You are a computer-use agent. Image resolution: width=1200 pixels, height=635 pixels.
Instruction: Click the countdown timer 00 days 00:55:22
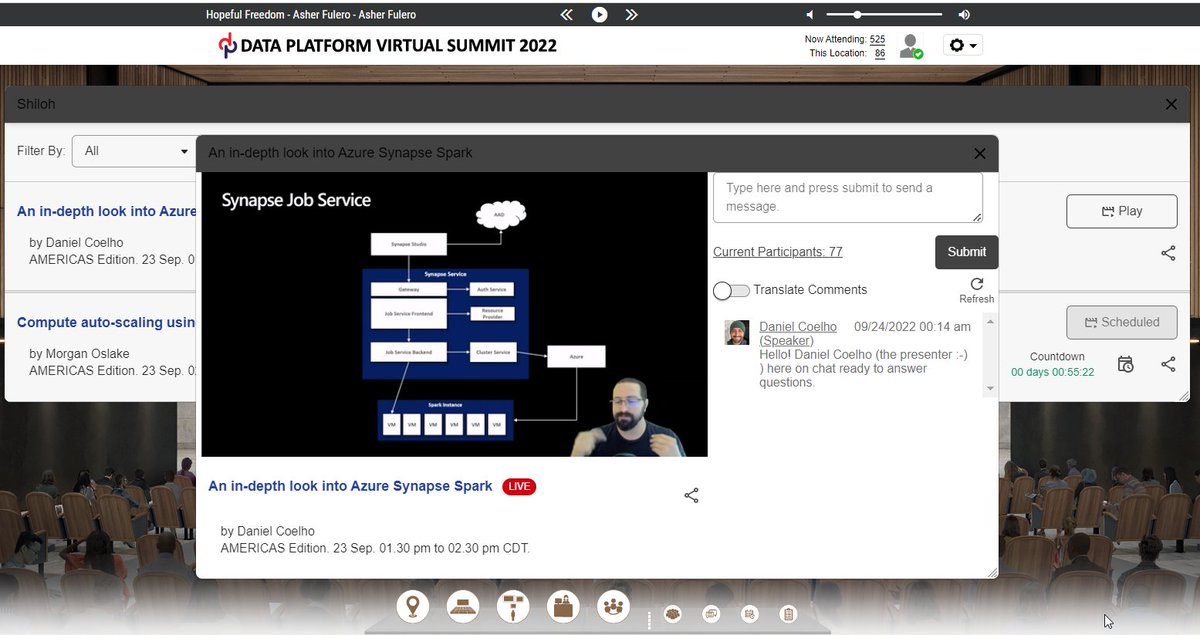[1052, 372]
